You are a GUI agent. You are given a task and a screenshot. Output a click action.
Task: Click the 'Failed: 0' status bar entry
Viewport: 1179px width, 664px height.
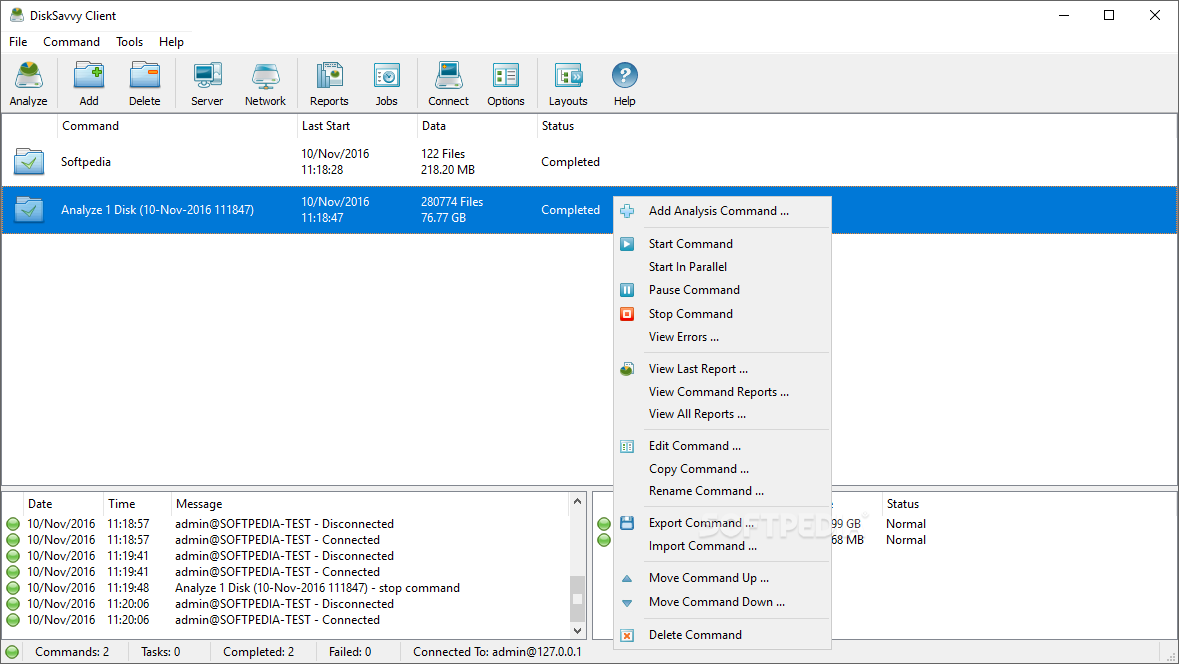pyautogui.click(x=350, y=652)
